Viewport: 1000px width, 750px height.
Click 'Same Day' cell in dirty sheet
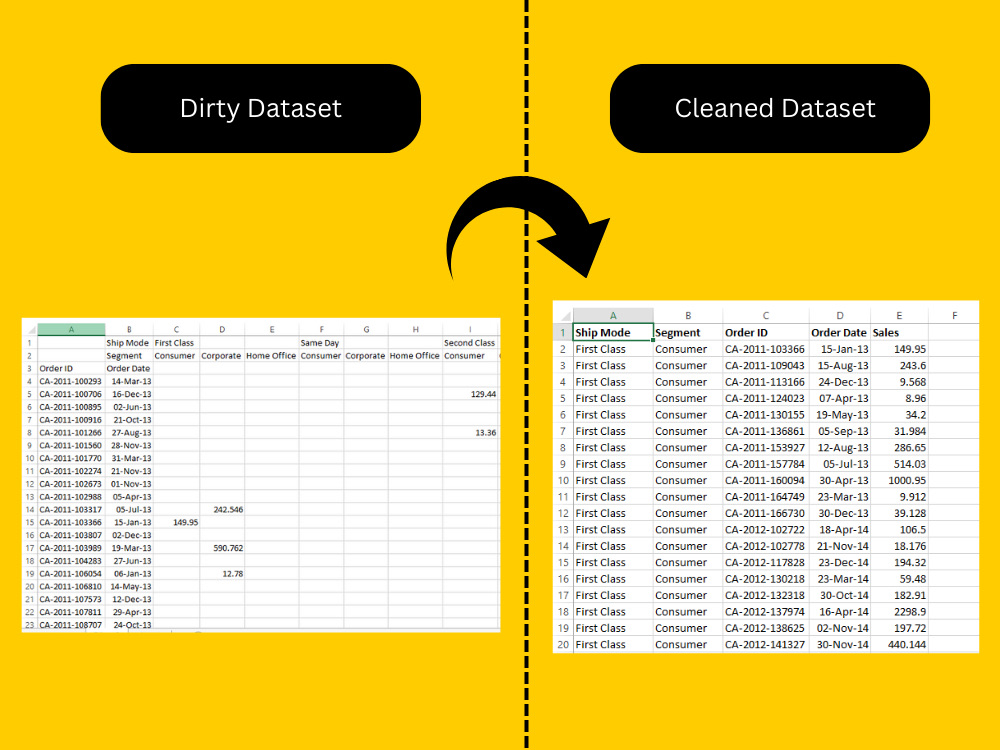tap(321, 342)
